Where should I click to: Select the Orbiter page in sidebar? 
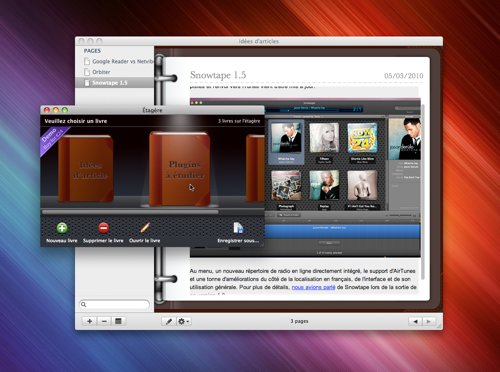115,72
